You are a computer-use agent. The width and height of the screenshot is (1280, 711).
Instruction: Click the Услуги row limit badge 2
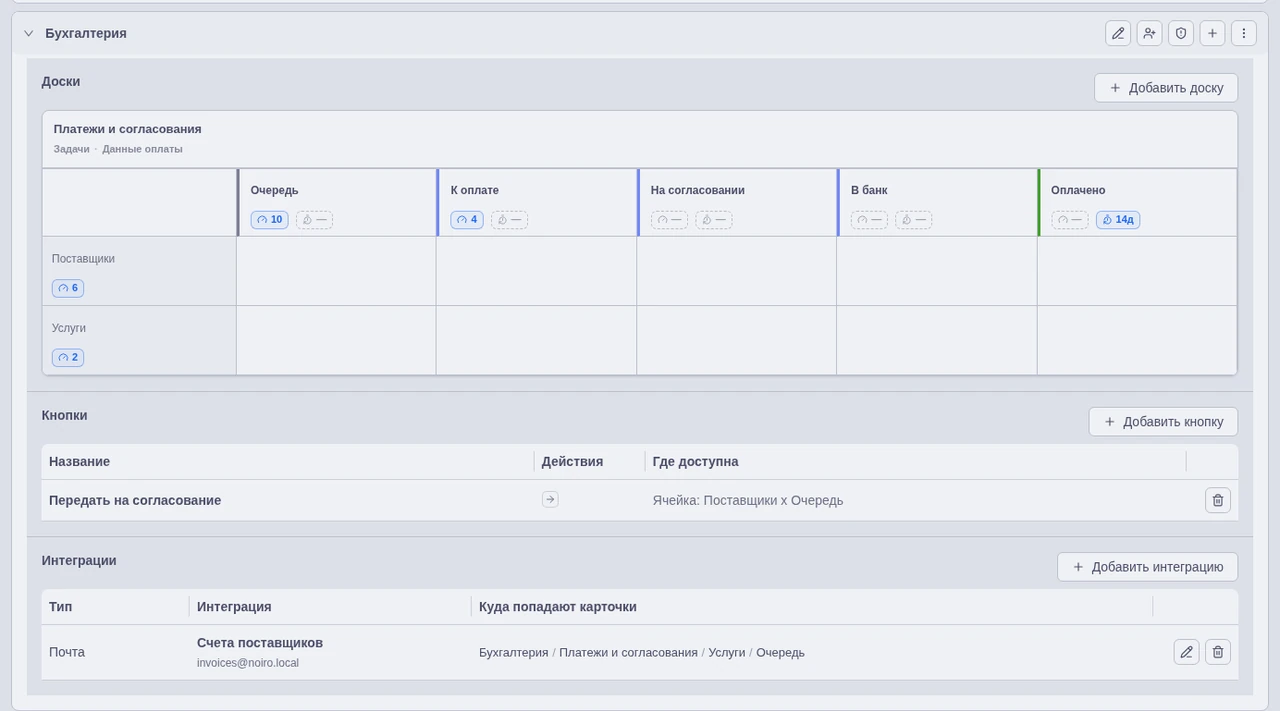(68, 357)
